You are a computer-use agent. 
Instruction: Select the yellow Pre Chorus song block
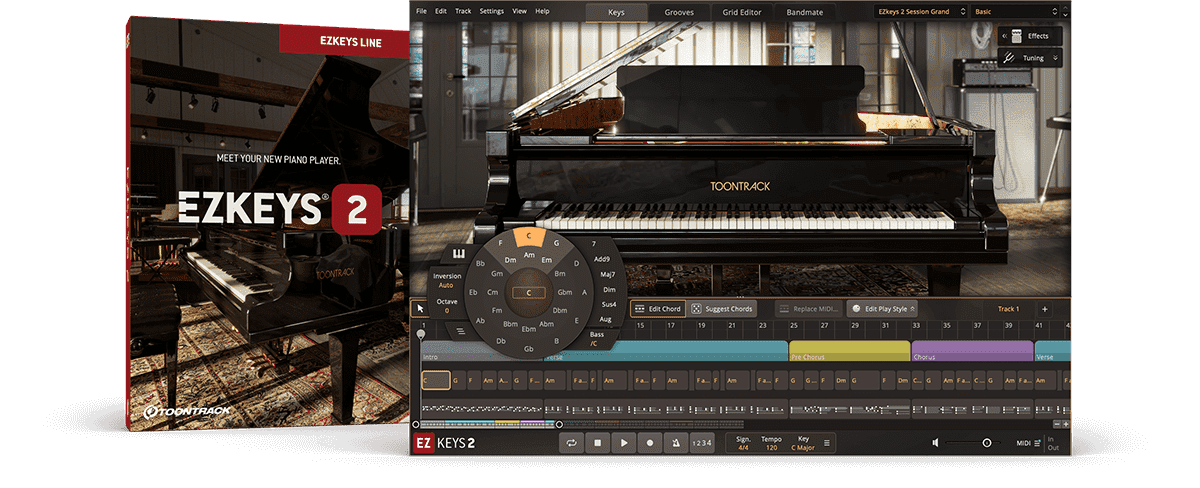[849, 353]
